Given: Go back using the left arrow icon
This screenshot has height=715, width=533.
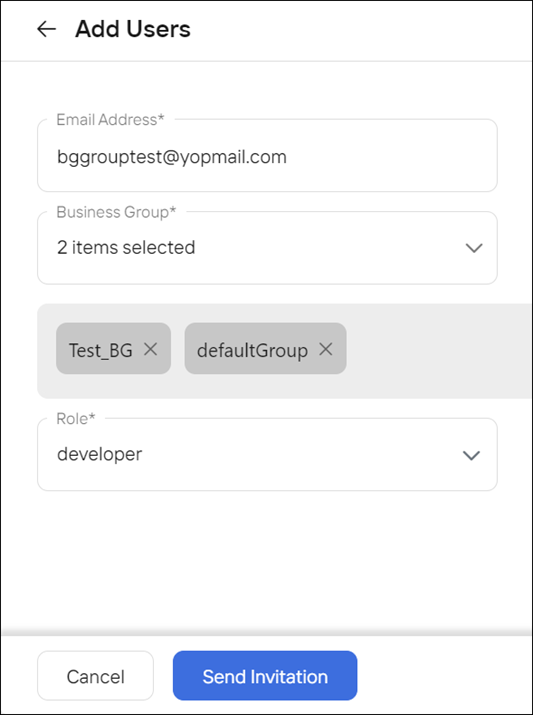Looking at the screenshot, I should (x=47, y=29).
